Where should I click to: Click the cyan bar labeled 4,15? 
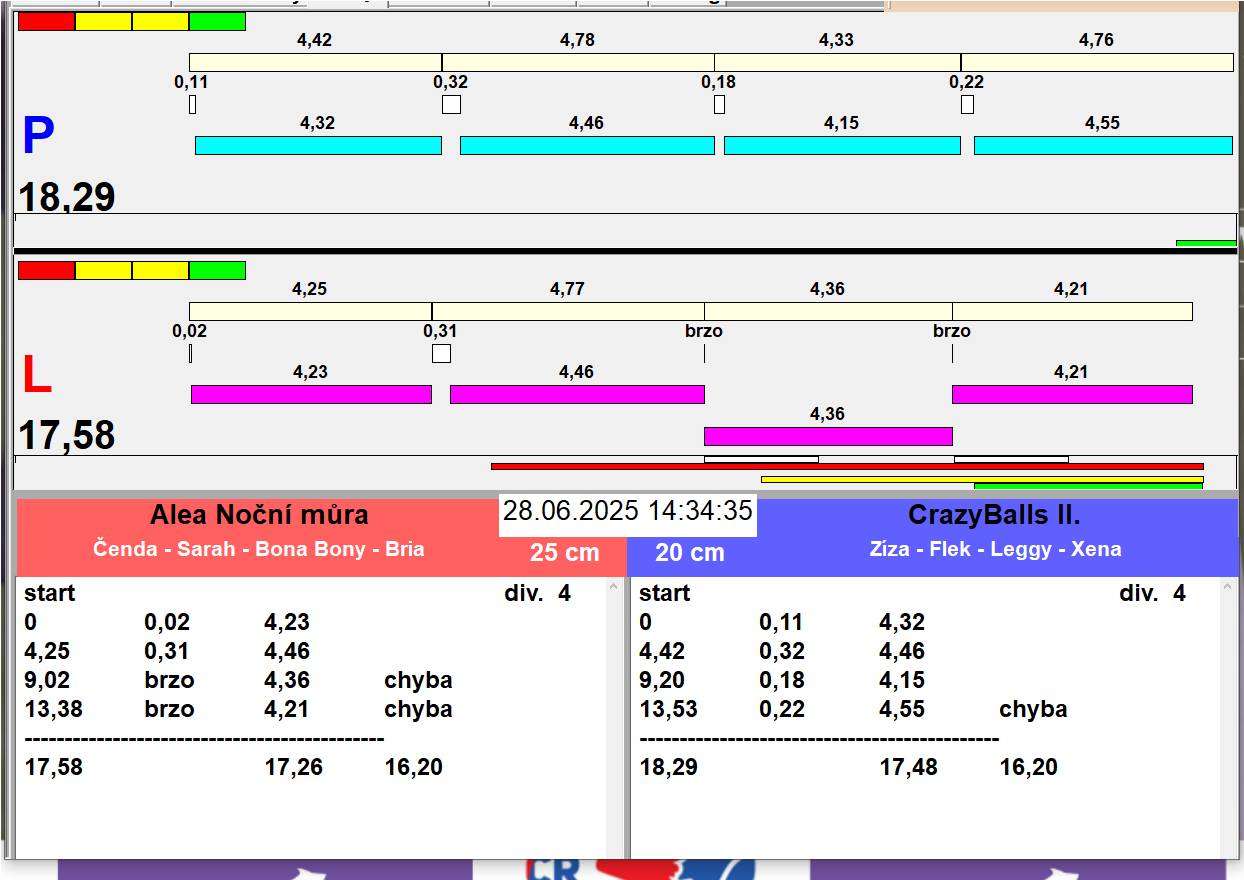click(x=842, y=145)
